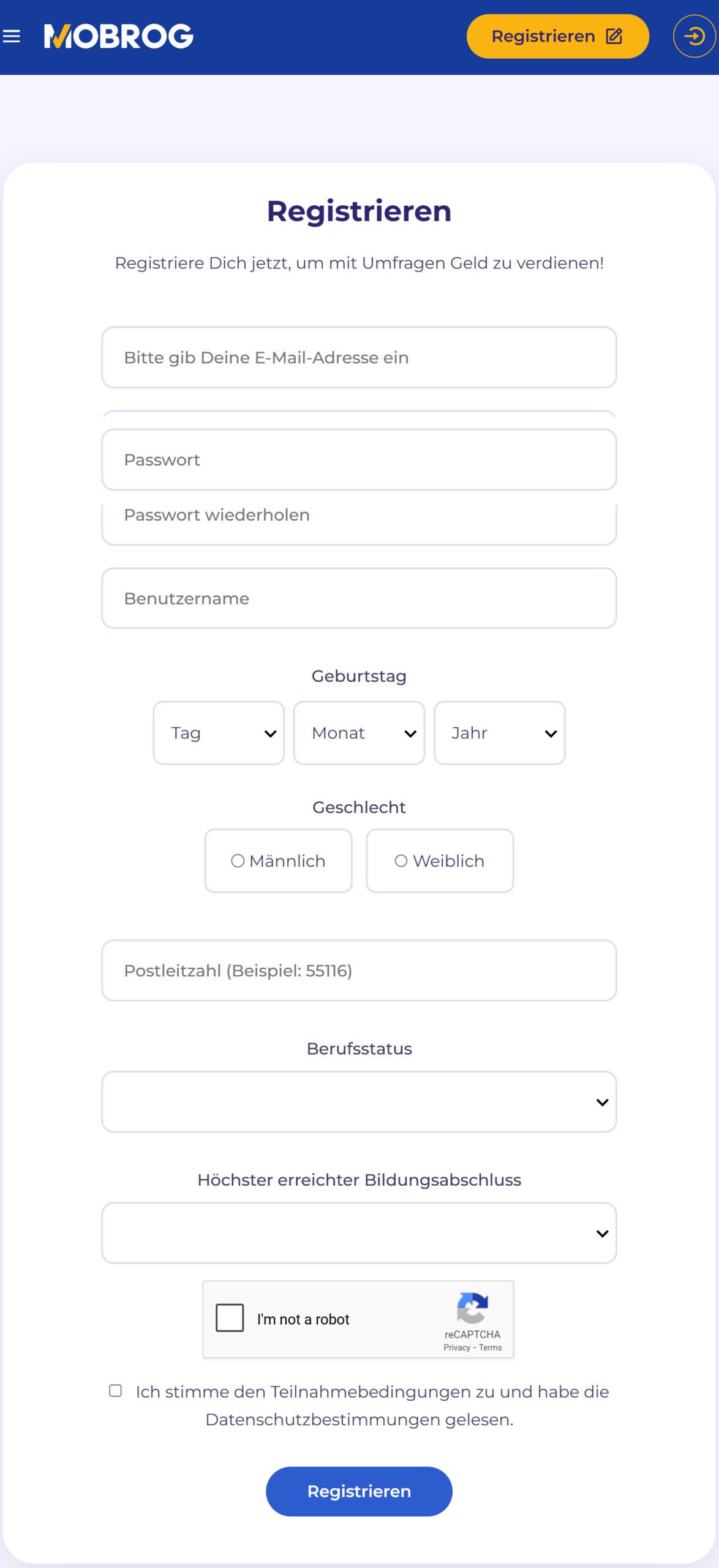This screenshot has width=719, height=1568.
Task: Click the yellow Registrieren header button
Action: [557, 37]
